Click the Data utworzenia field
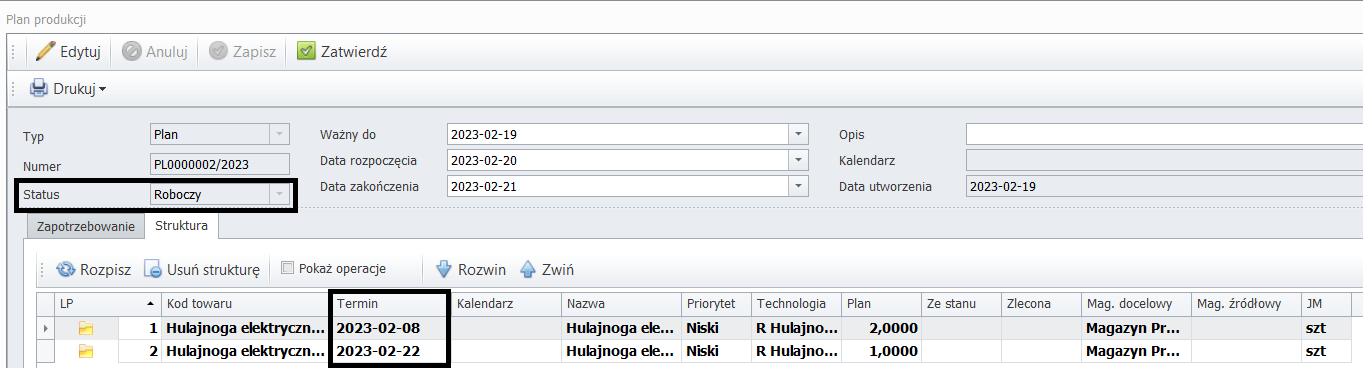The width and height of the screenshot is (1363, 368). tap(1164, 186)
